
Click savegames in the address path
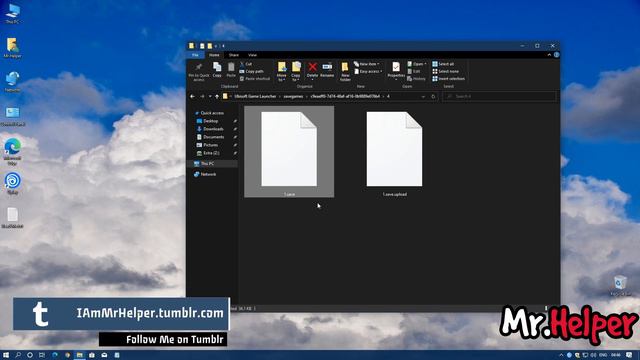click(293, 96)
